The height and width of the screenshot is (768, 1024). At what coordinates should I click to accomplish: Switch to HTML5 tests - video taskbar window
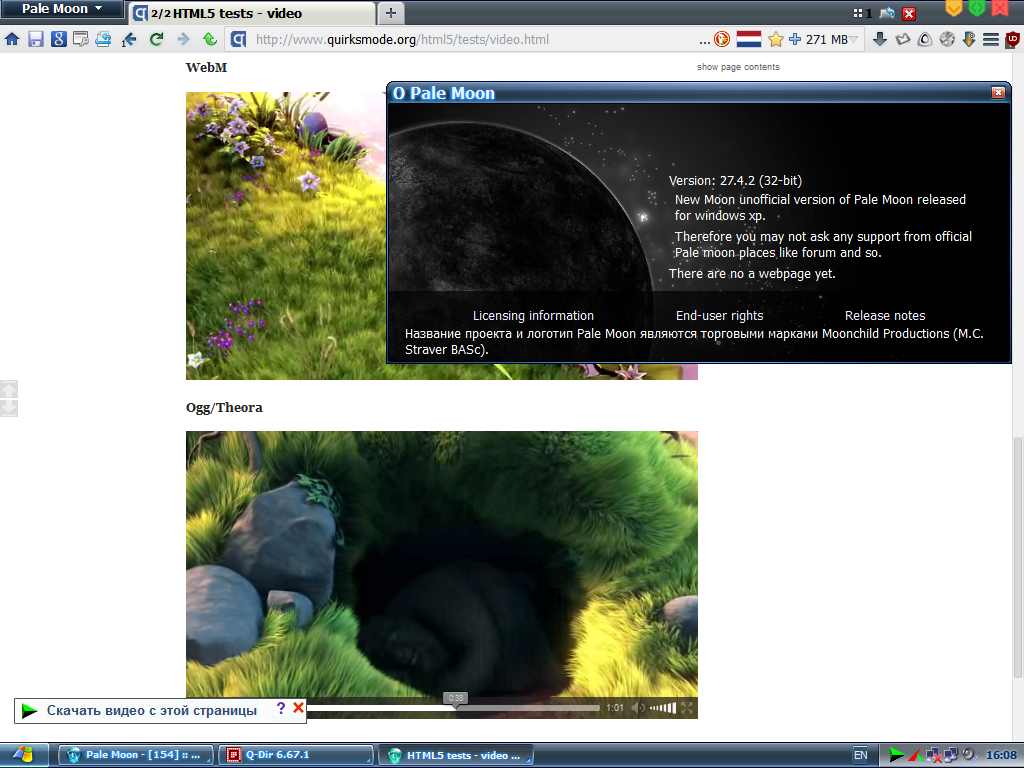tap(456, 755)
